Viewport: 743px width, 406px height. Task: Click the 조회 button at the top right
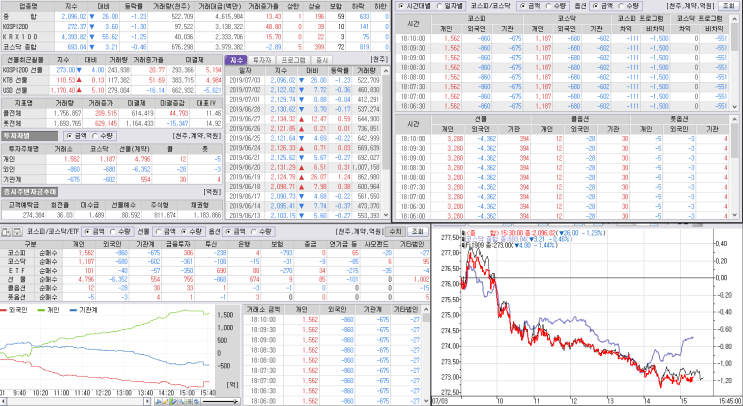click(728, 6)
